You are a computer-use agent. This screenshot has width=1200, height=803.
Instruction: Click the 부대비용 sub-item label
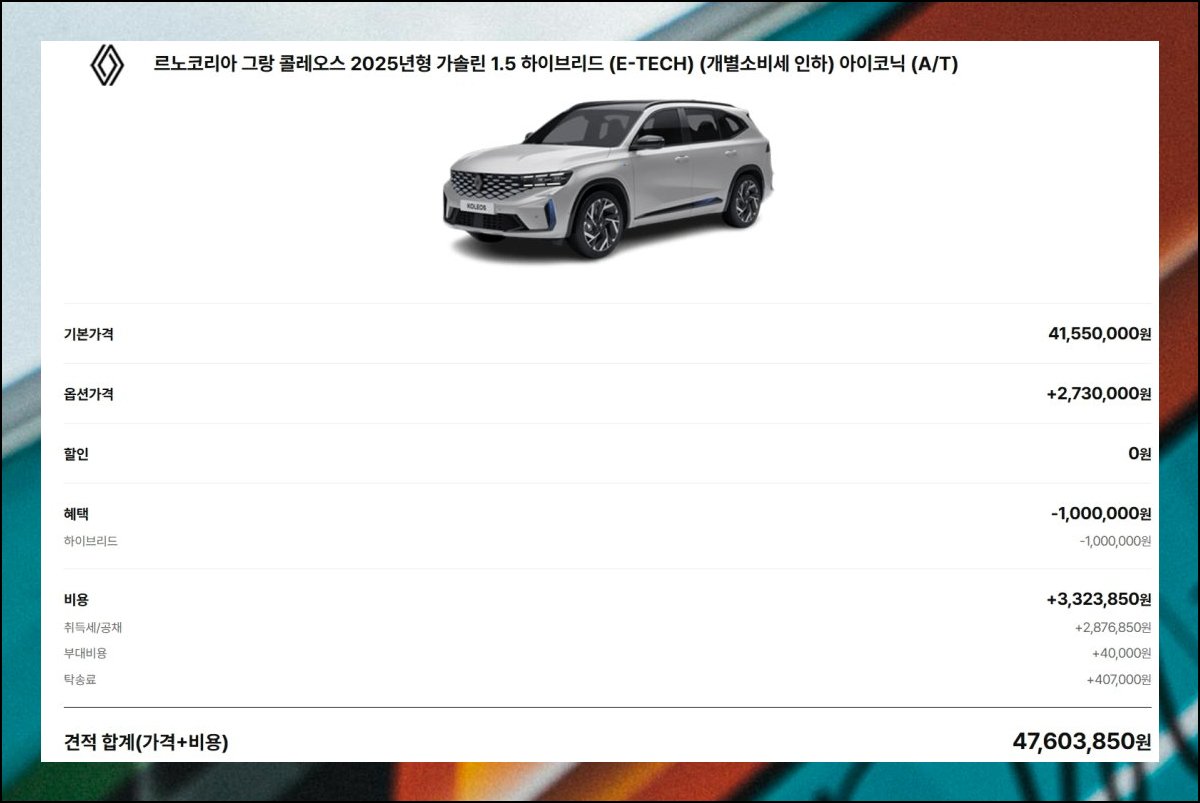(85, 653)
